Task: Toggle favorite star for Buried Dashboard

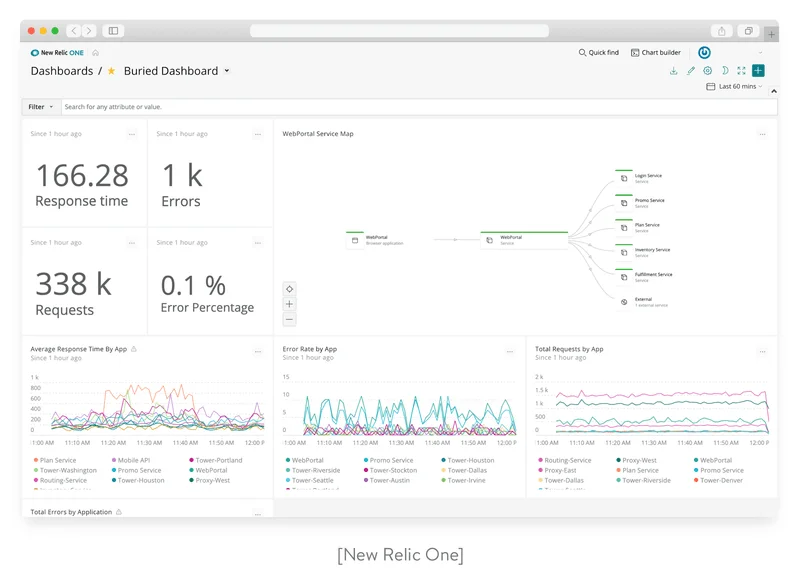Action: [111, 72]
